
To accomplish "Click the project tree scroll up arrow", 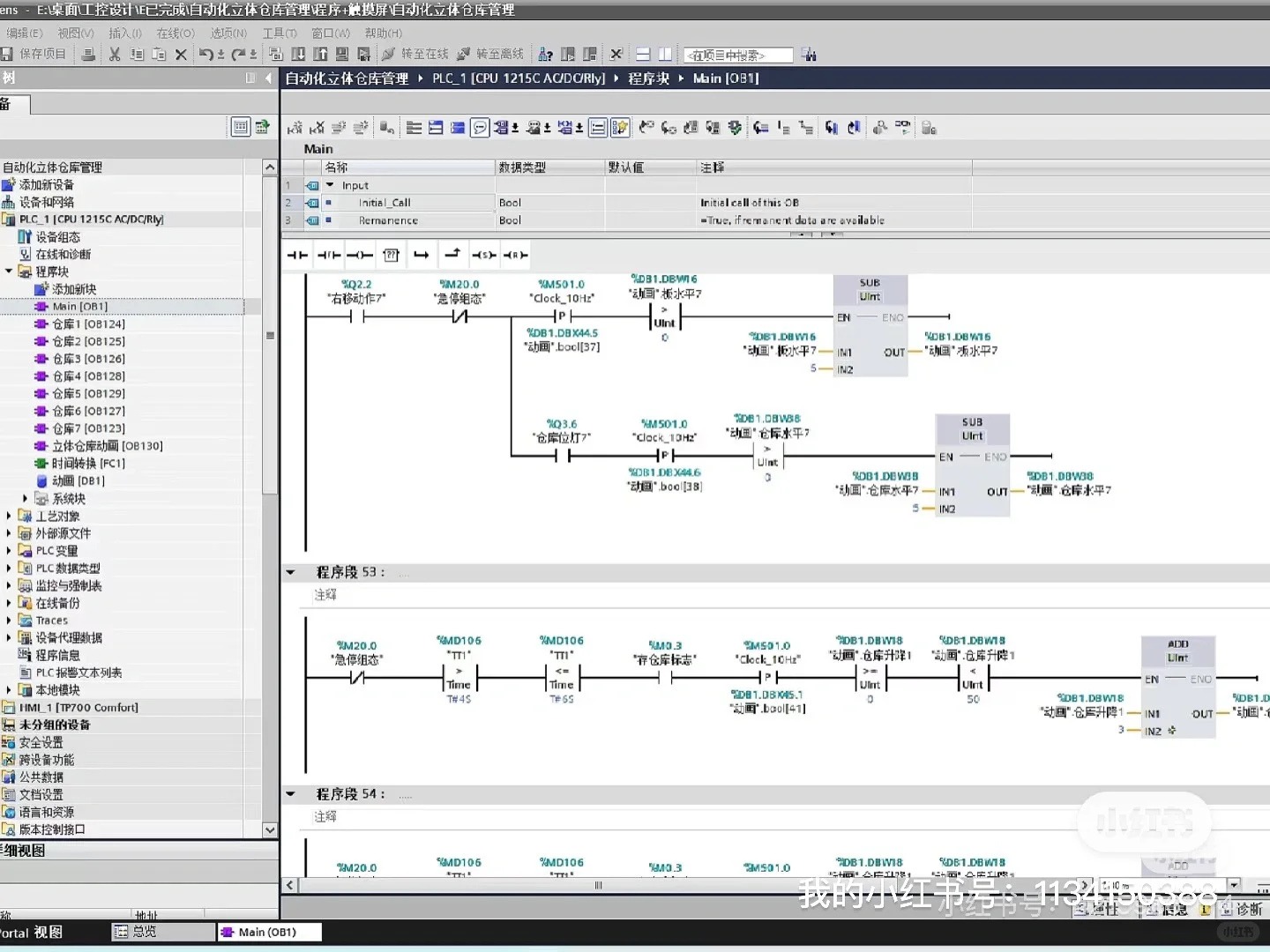I will pyautogui.click(x=270, y=167).
